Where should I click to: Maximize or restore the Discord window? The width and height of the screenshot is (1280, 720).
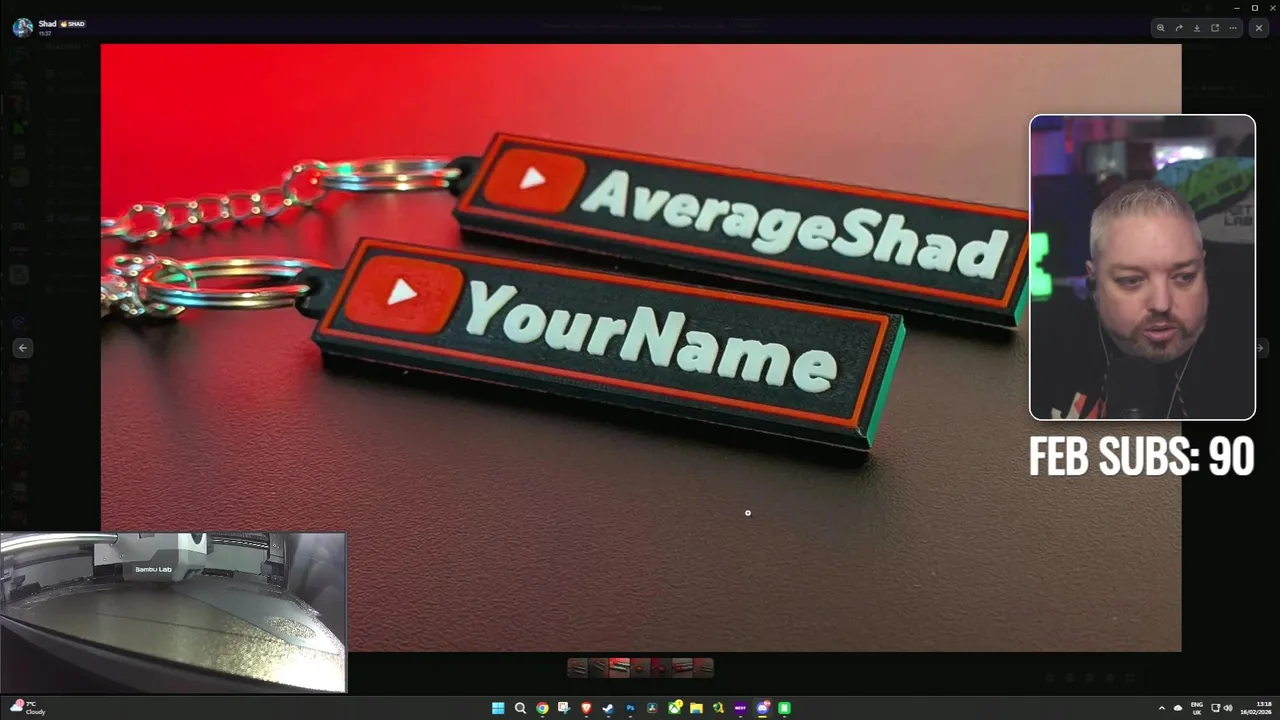1255,7
